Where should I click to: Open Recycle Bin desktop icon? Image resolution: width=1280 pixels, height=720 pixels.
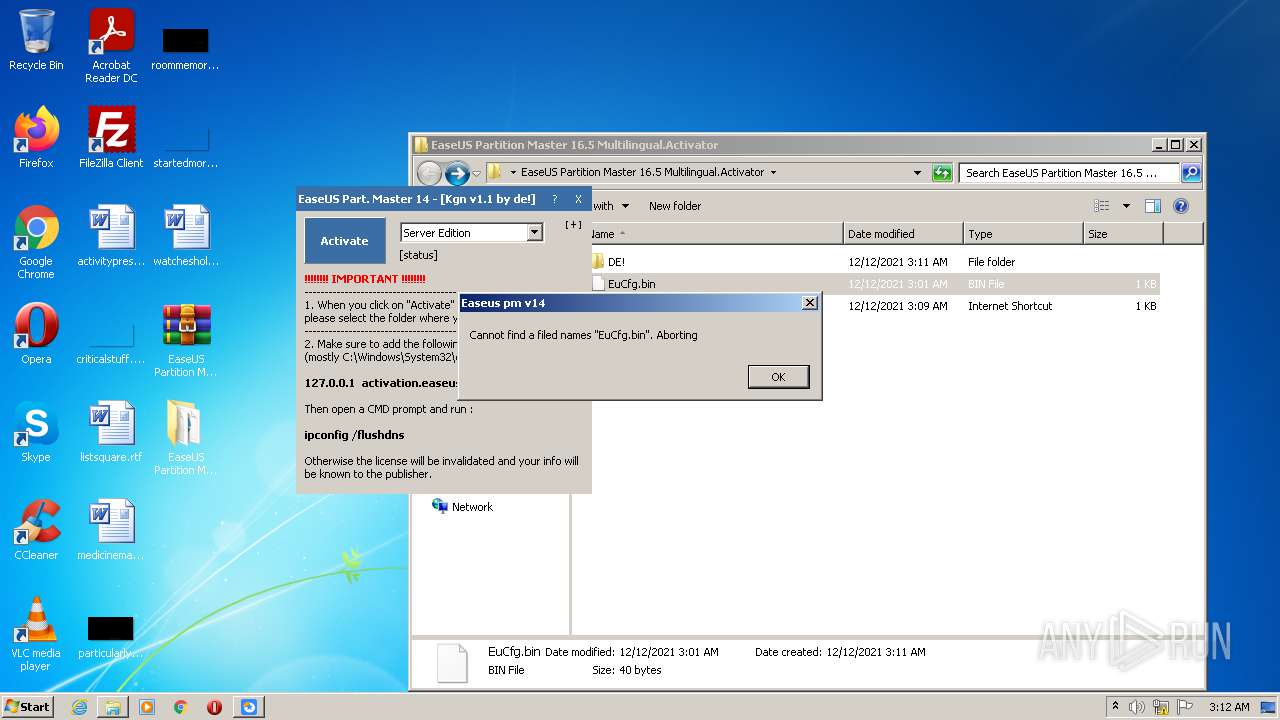[36, 41]
